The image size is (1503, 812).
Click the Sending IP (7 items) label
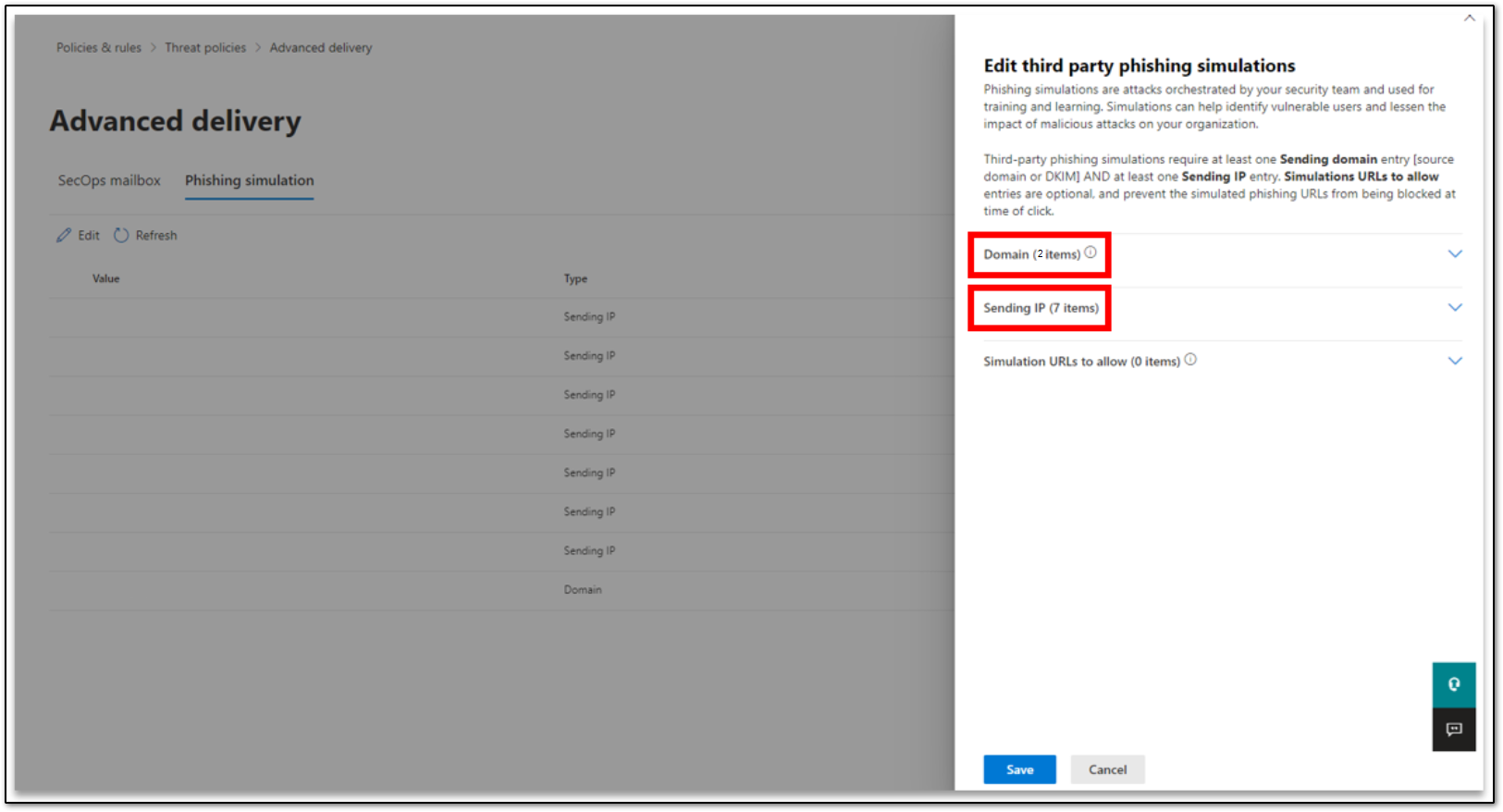coord(1041,308)
